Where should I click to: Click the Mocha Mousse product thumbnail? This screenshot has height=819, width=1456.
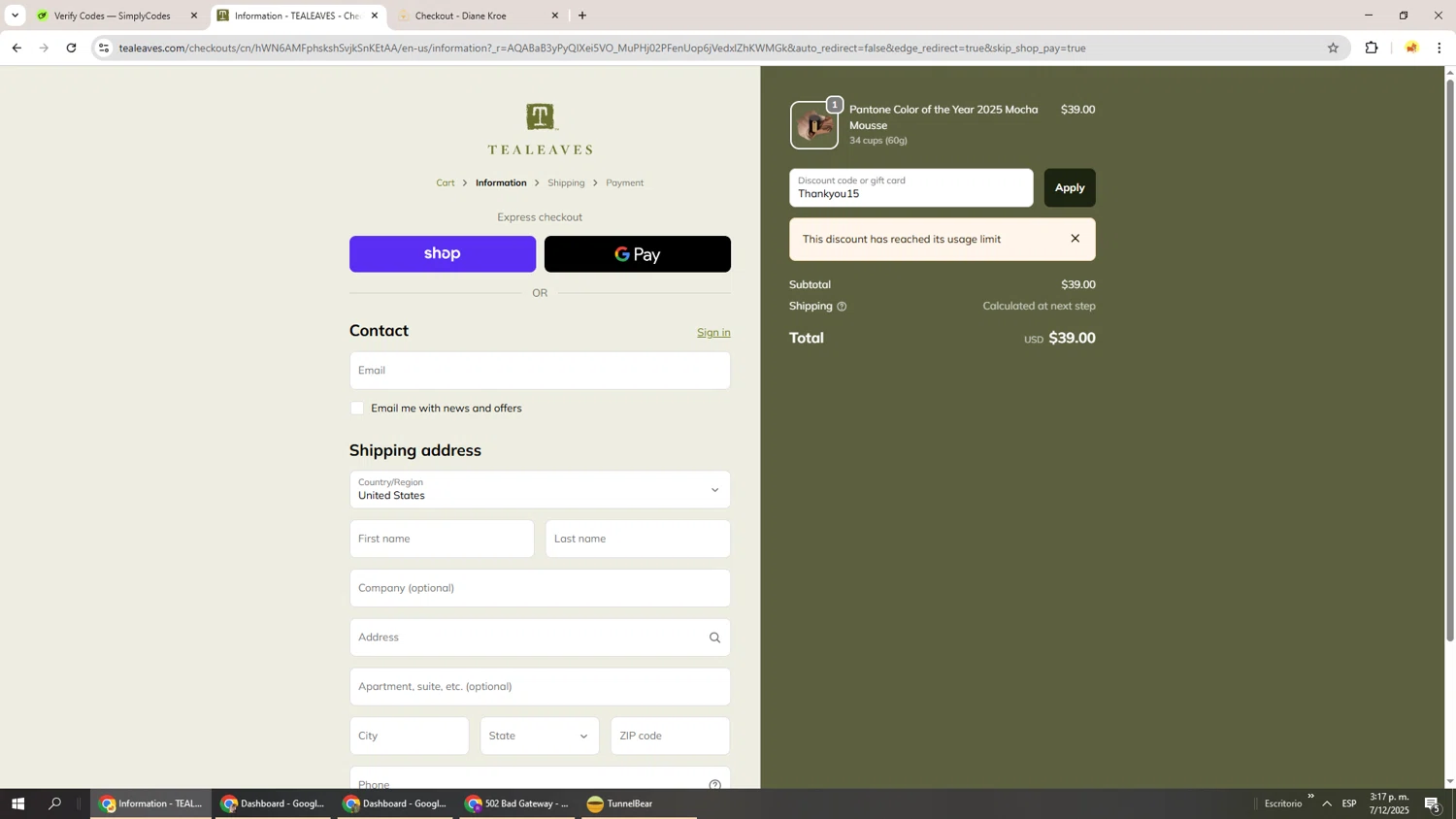(x=814, y=125)
